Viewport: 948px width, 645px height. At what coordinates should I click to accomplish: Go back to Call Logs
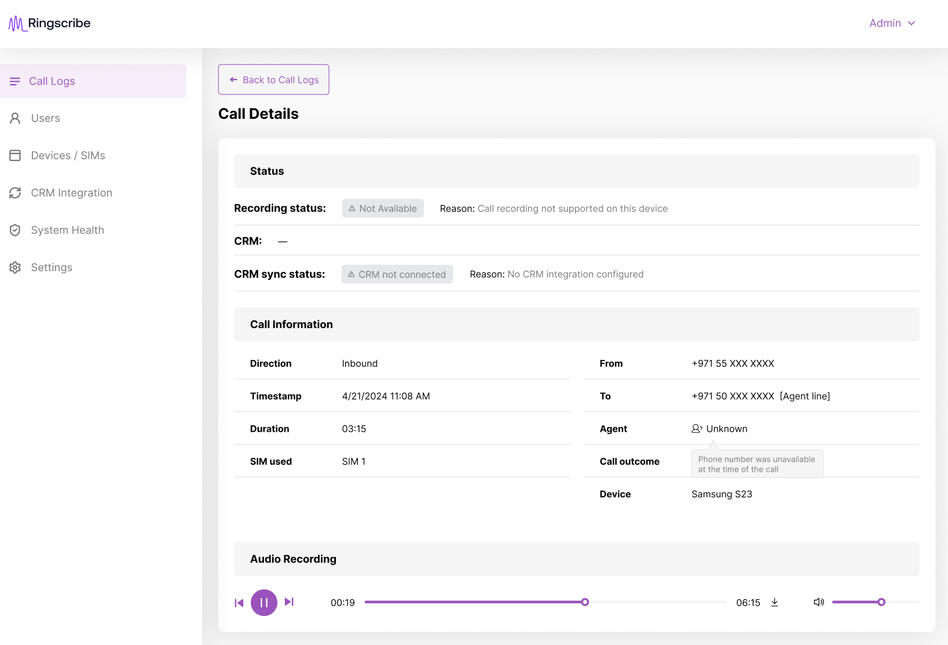click(273, 80)
